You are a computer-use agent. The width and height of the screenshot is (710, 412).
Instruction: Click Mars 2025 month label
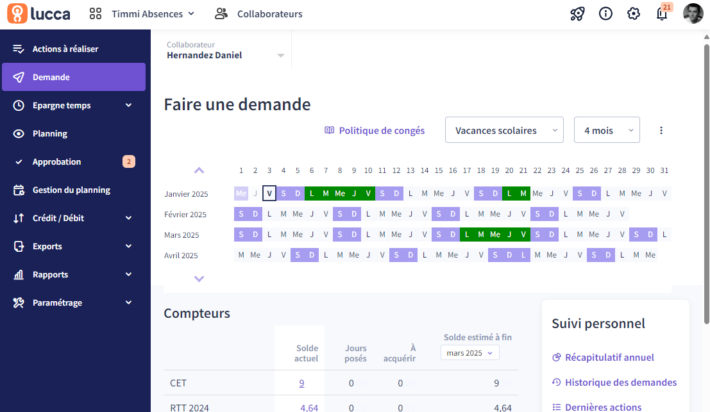[x=182, y=235]
